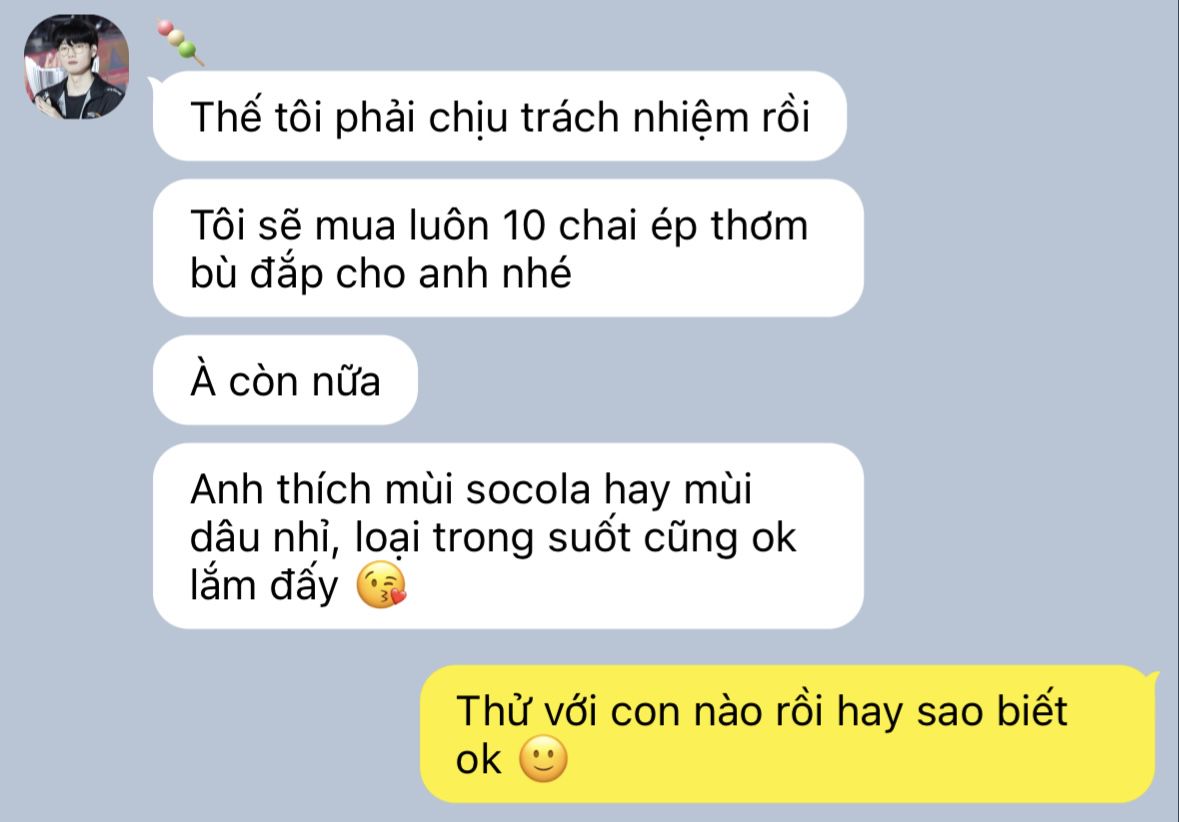The width and height of the screenshot is (1179, 822).
Task: Select the yellow sent message bubble
Action: click(x=787, y=734)
